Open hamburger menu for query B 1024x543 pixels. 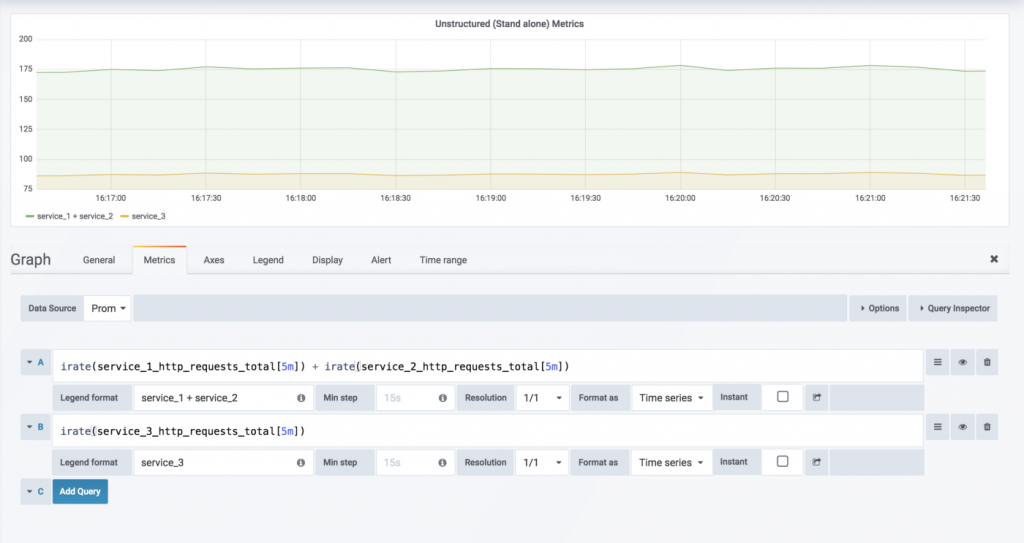(x=937, y=428)
